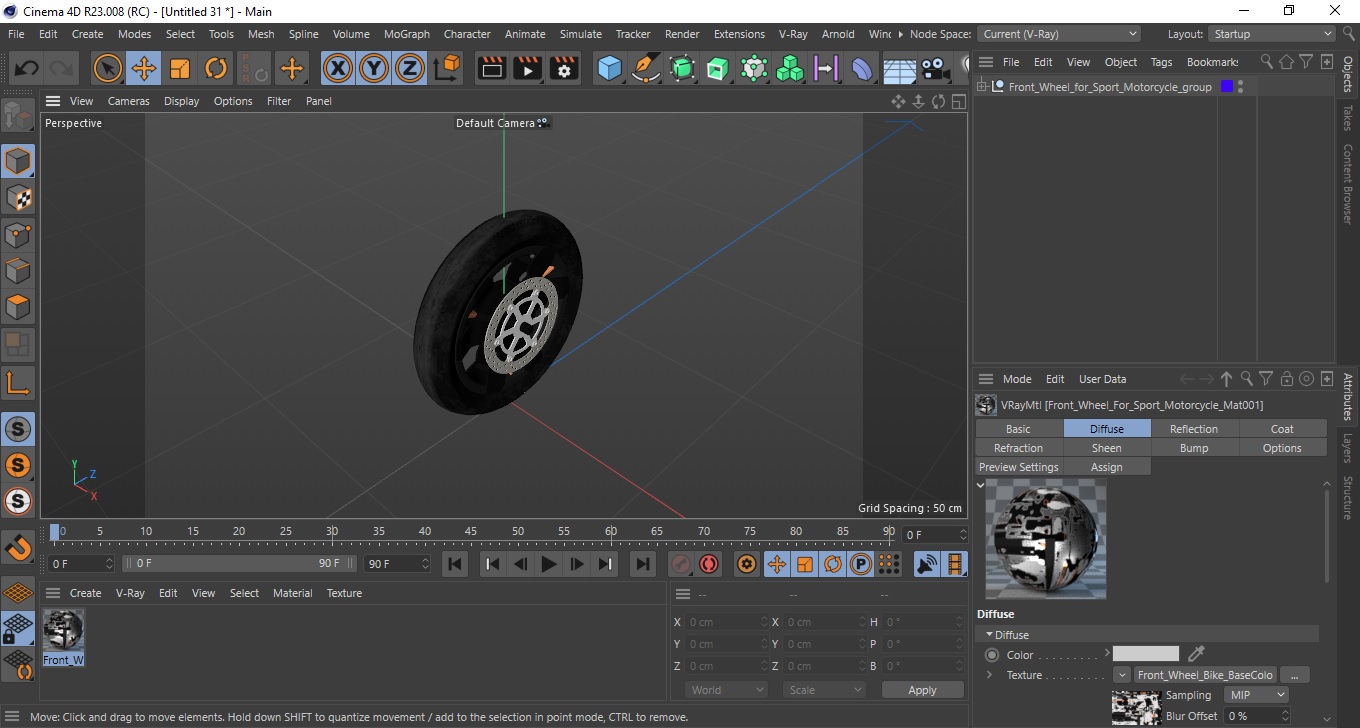Toggle Enable Snap magnet icon

click(18, 548)
